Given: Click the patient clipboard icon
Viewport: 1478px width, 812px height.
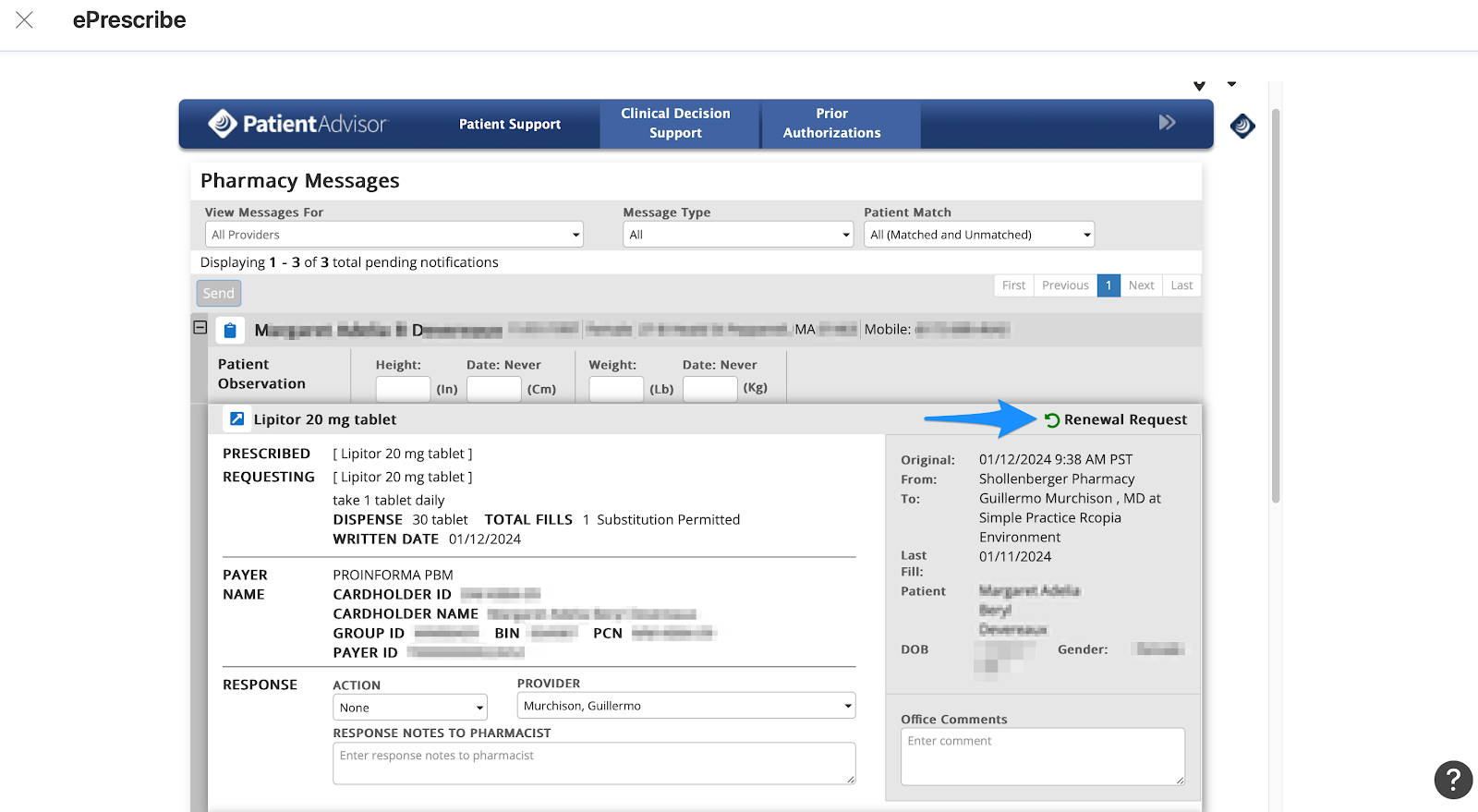Looking at the screenshot, I should [230, 330].
